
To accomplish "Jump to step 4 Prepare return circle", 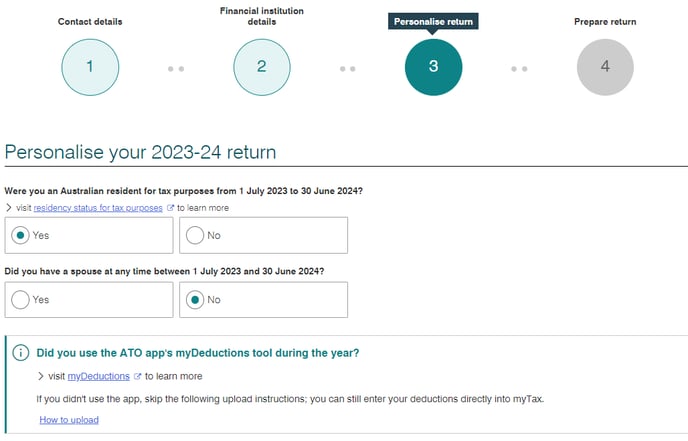I will pyautogui.click(x=605, y=67).
